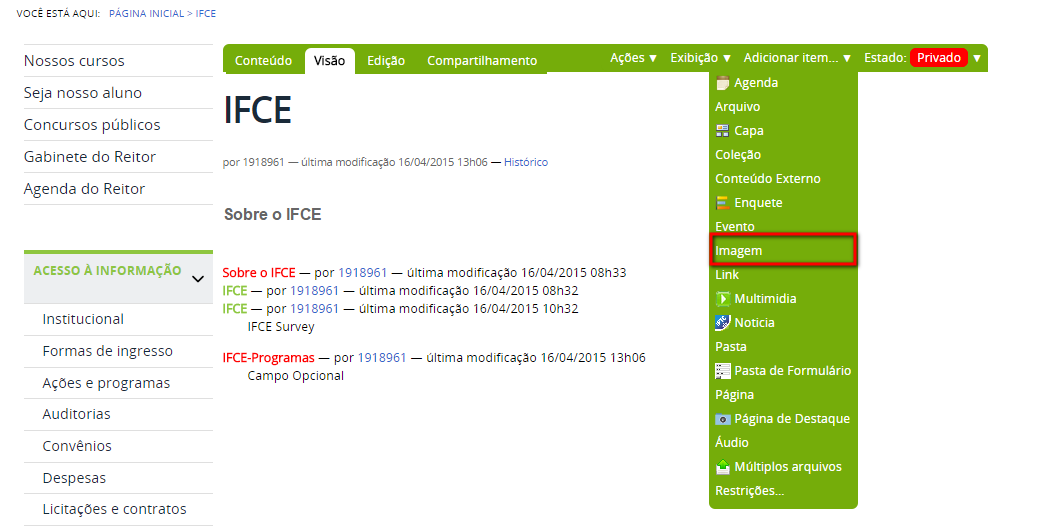Open IFCE item modified at 08h32

coord(235,290)
